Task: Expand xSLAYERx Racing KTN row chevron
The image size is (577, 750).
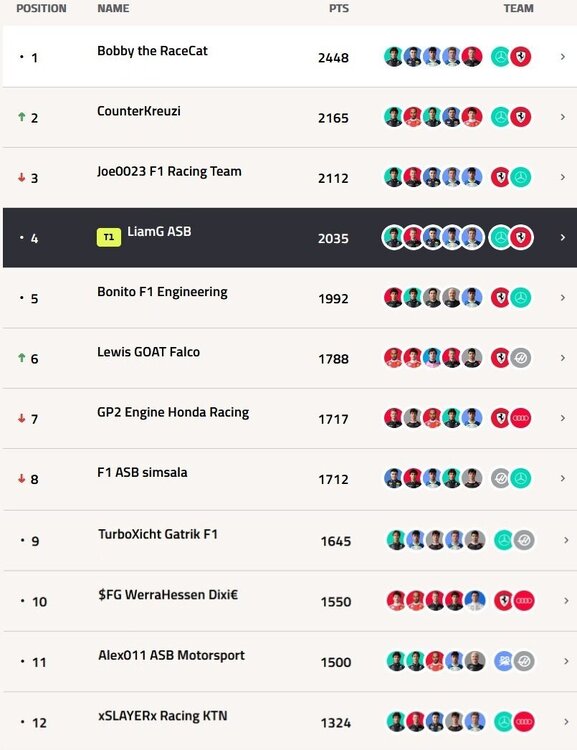Action: [566, 722]
